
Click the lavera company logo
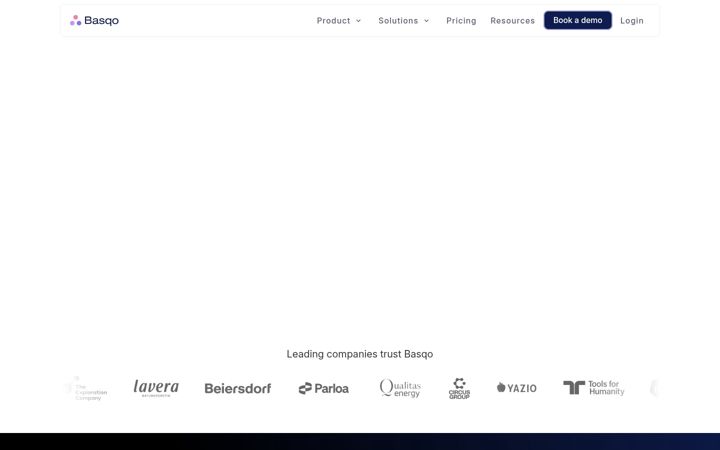(156, 388)
